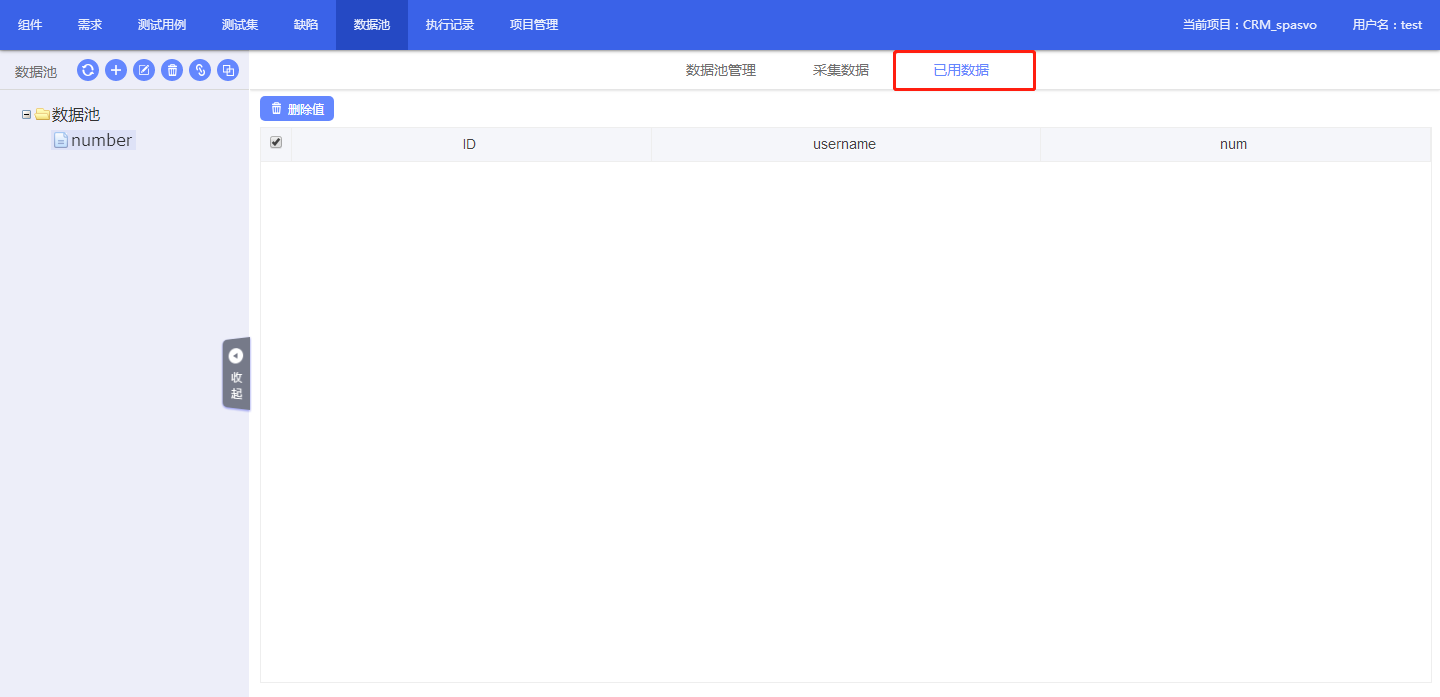The width and height of the screenshot is (1440, 697).
Task: Open 测试用例 in the top navigation
Action: (x=162, y=25)
